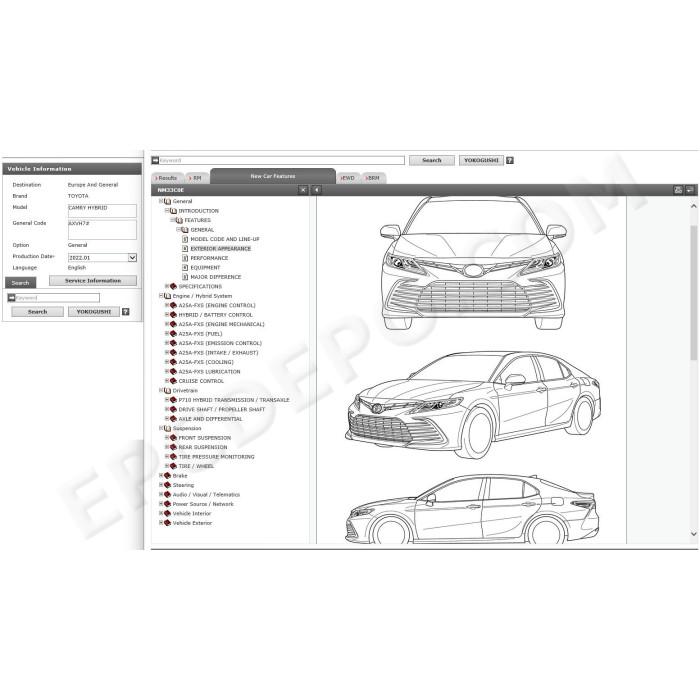The height and width of the screenshot is (700, 700).
Task: Click the General Code field AXVH7#
Action: [x=102, y=229]
